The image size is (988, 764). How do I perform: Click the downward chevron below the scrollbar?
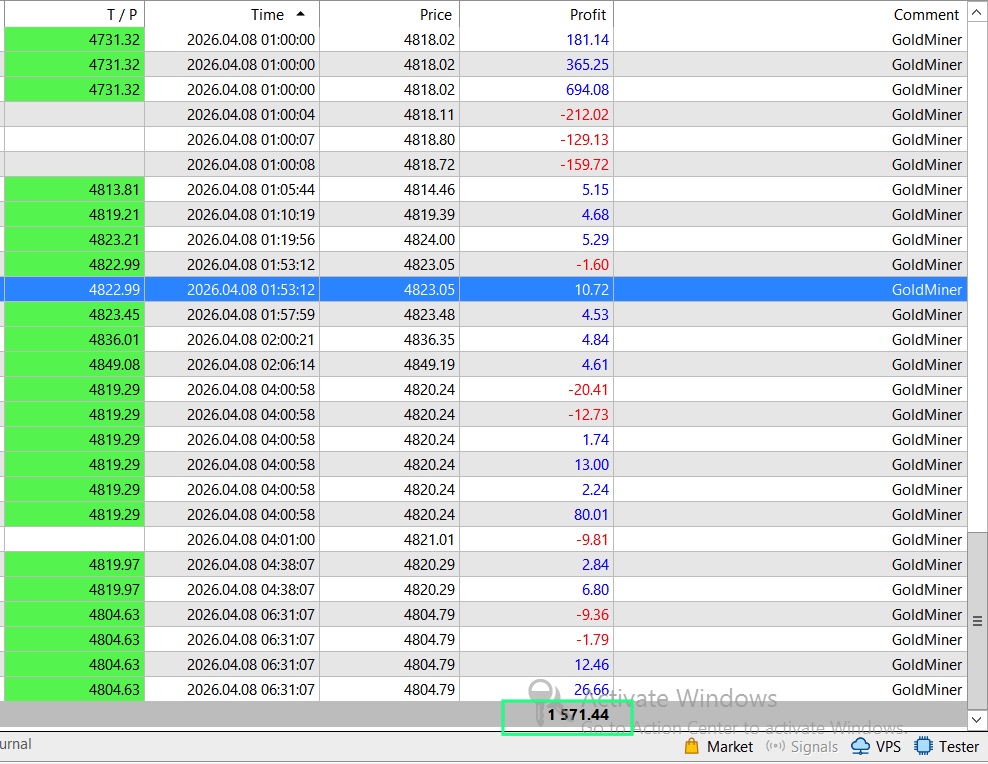977,718
